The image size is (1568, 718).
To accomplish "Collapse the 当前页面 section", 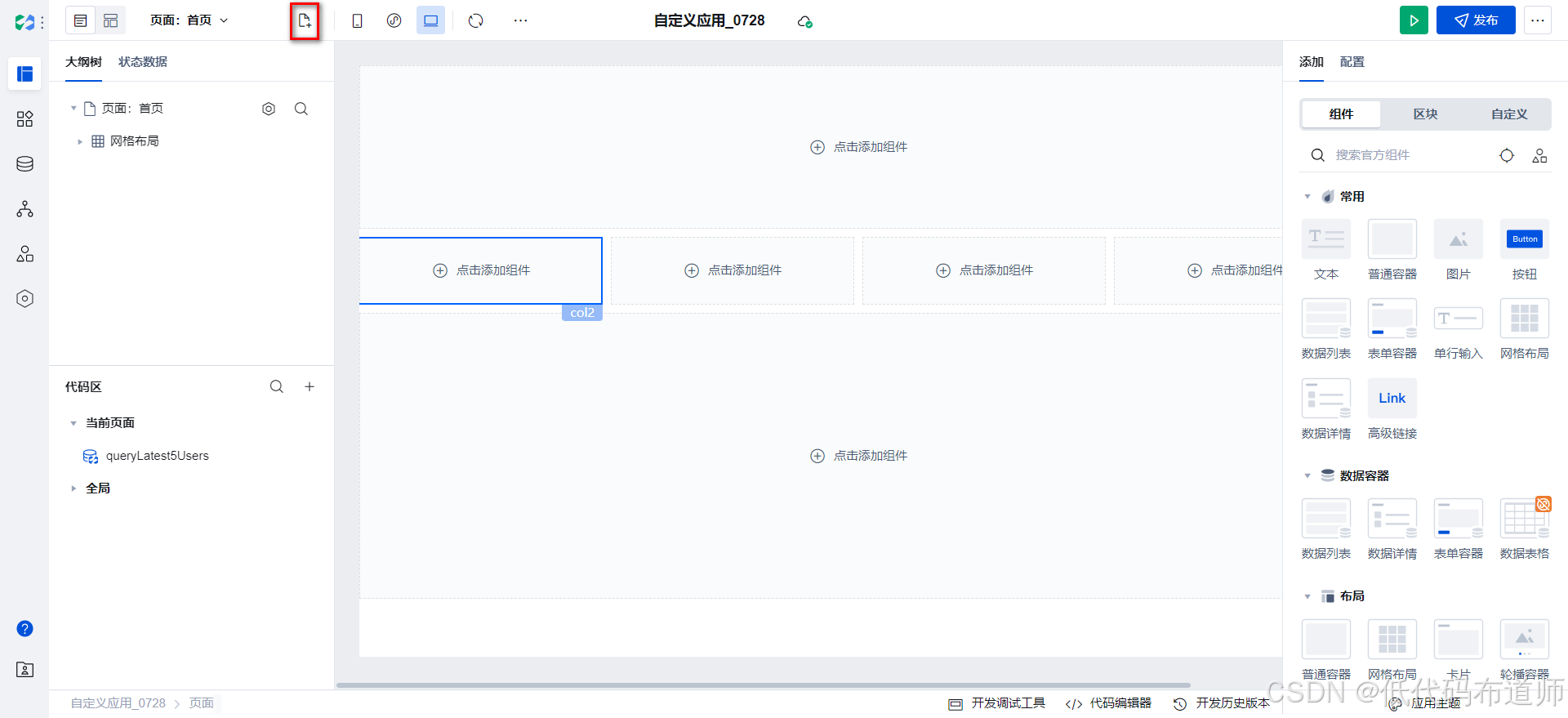I will [73, 423].
